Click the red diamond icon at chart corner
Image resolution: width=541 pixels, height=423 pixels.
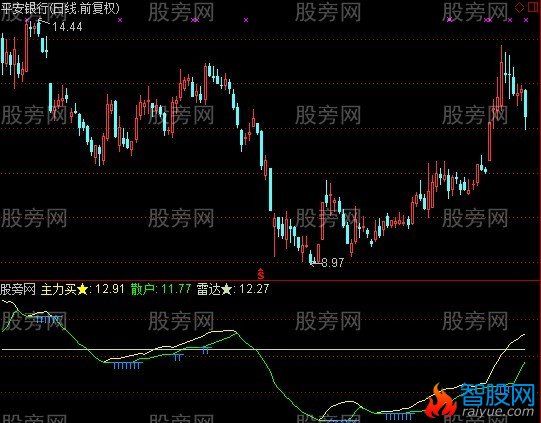pos(519,8)
